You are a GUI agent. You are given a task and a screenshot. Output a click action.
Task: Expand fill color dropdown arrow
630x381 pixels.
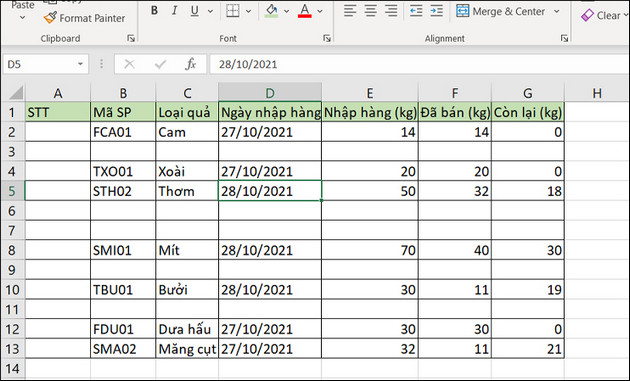286,11
